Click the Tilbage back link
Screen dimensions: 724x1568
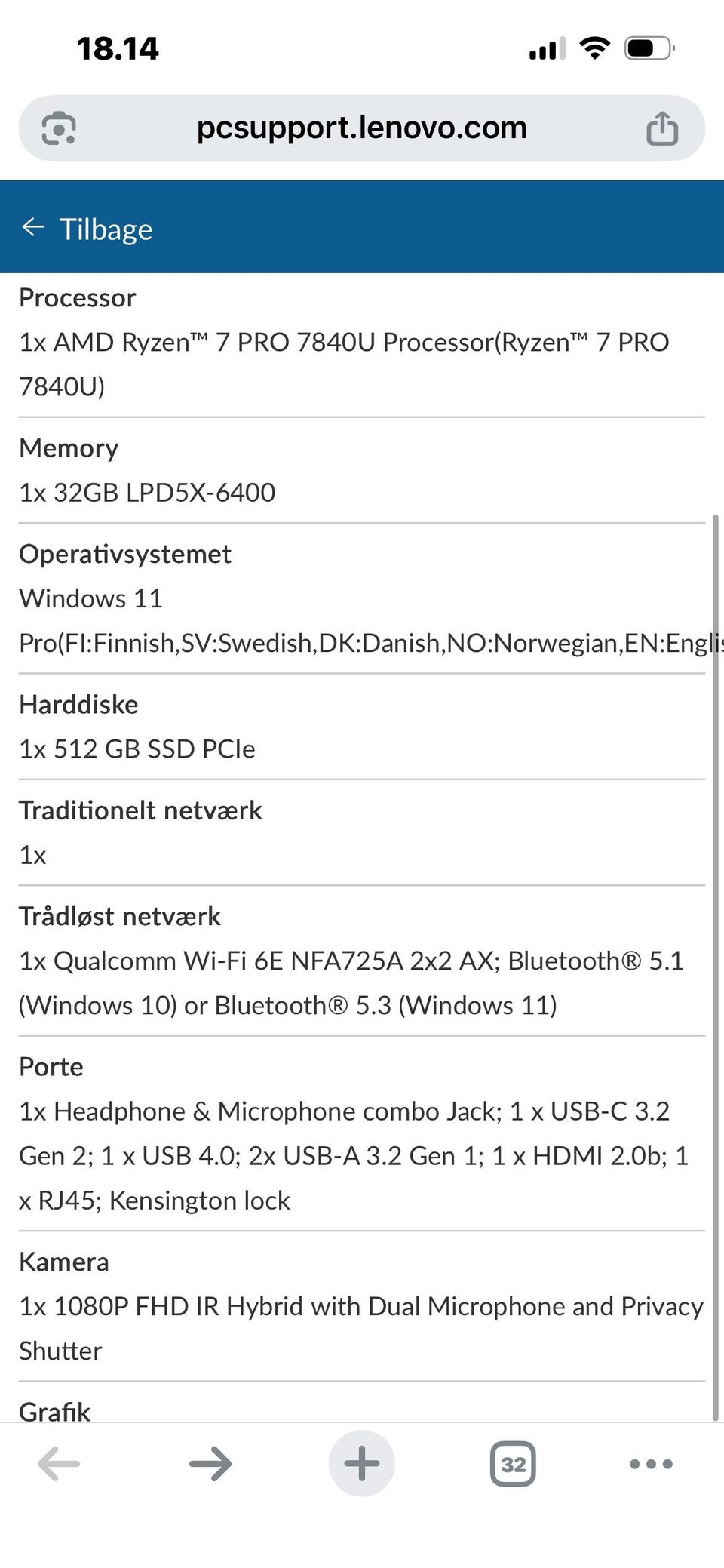[x=106, y=229]
